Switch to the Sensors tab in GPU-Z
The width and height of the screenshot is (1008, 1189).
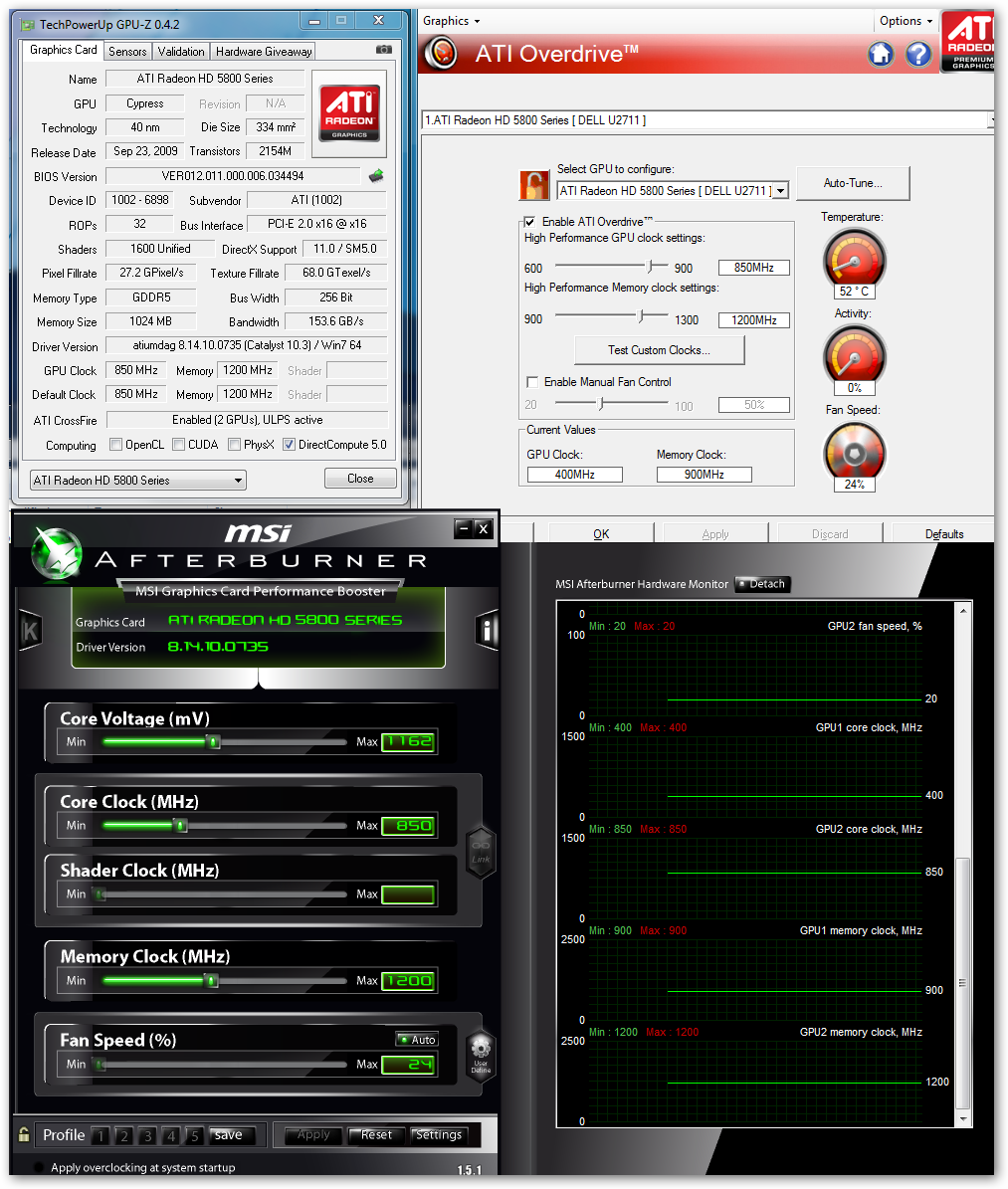click(x=127, y=52)
